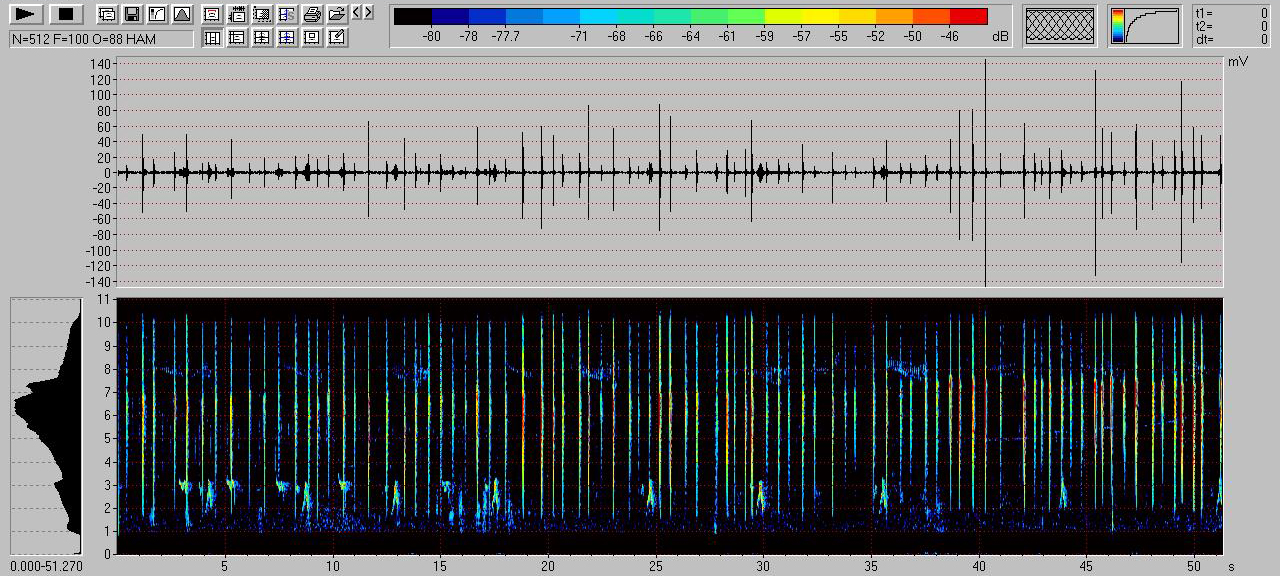Screen dimensions: 1280x576
Task: Click the overlapping windows copy icon
Action: [107, 14]
